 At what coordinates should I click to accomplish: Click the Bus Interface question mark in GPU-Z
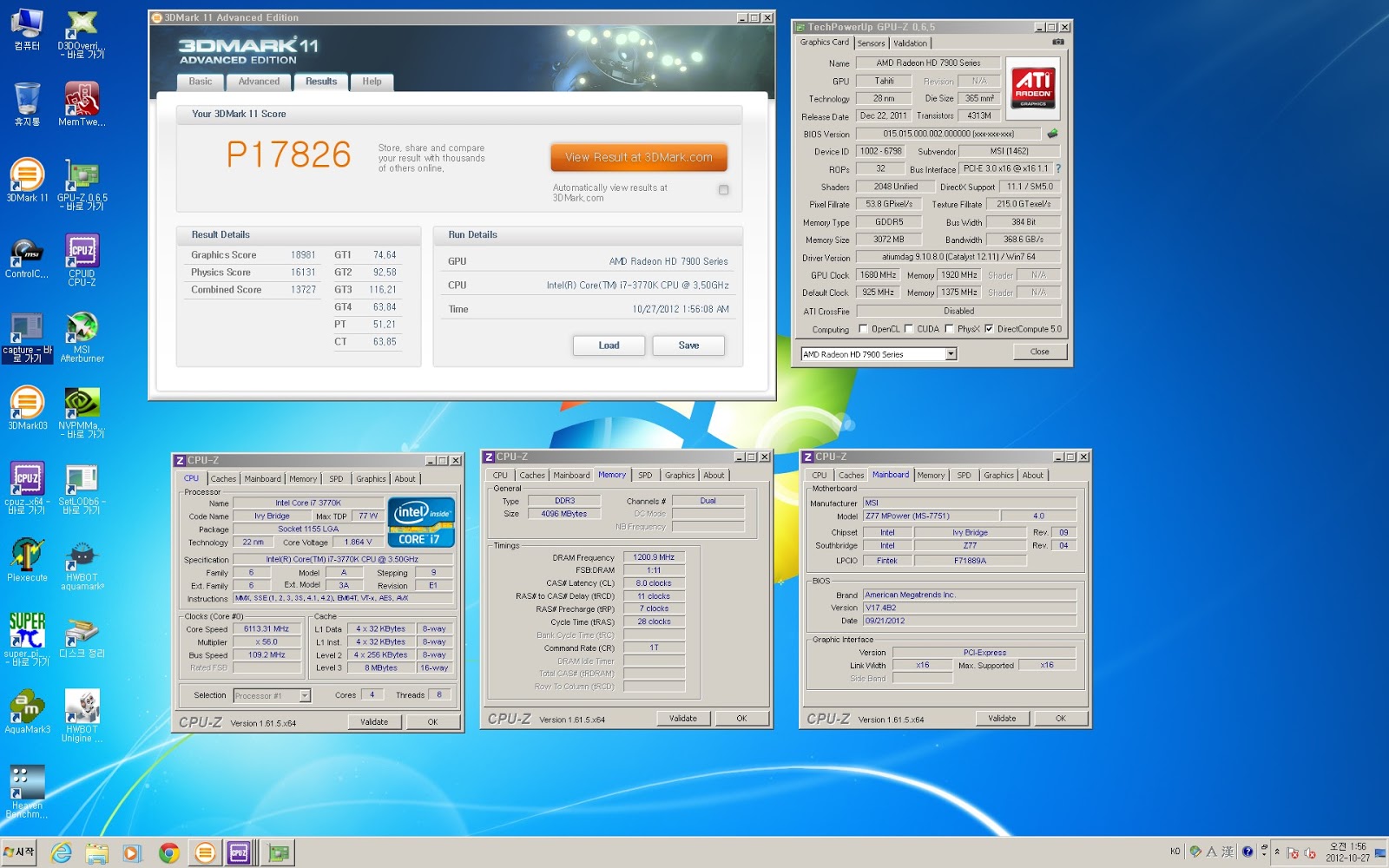1057,168
